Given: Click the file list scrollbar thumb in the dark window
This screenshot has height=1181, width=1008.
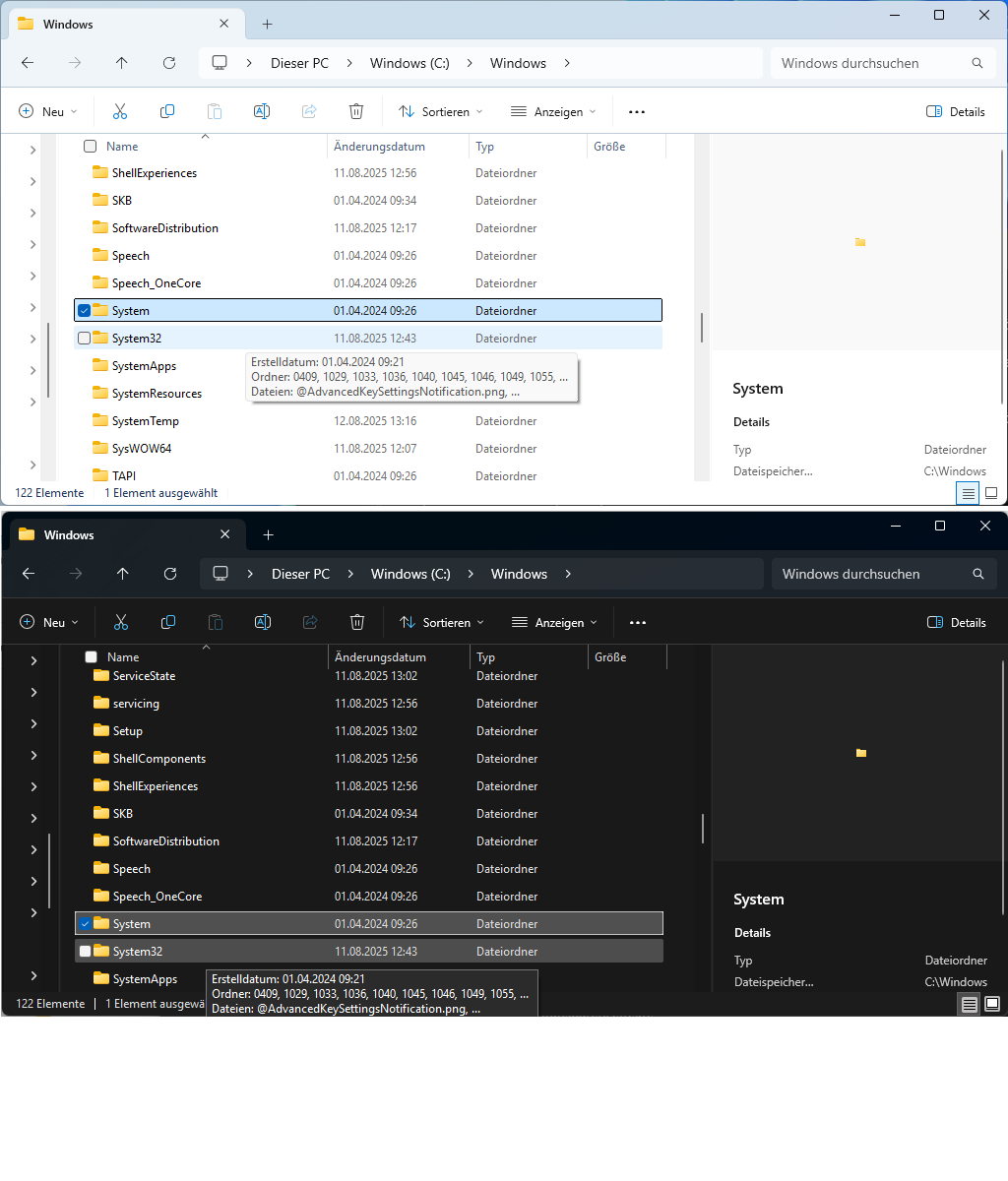Looking at the screenshot, I should pyautogui.click(x=703, y=829).
